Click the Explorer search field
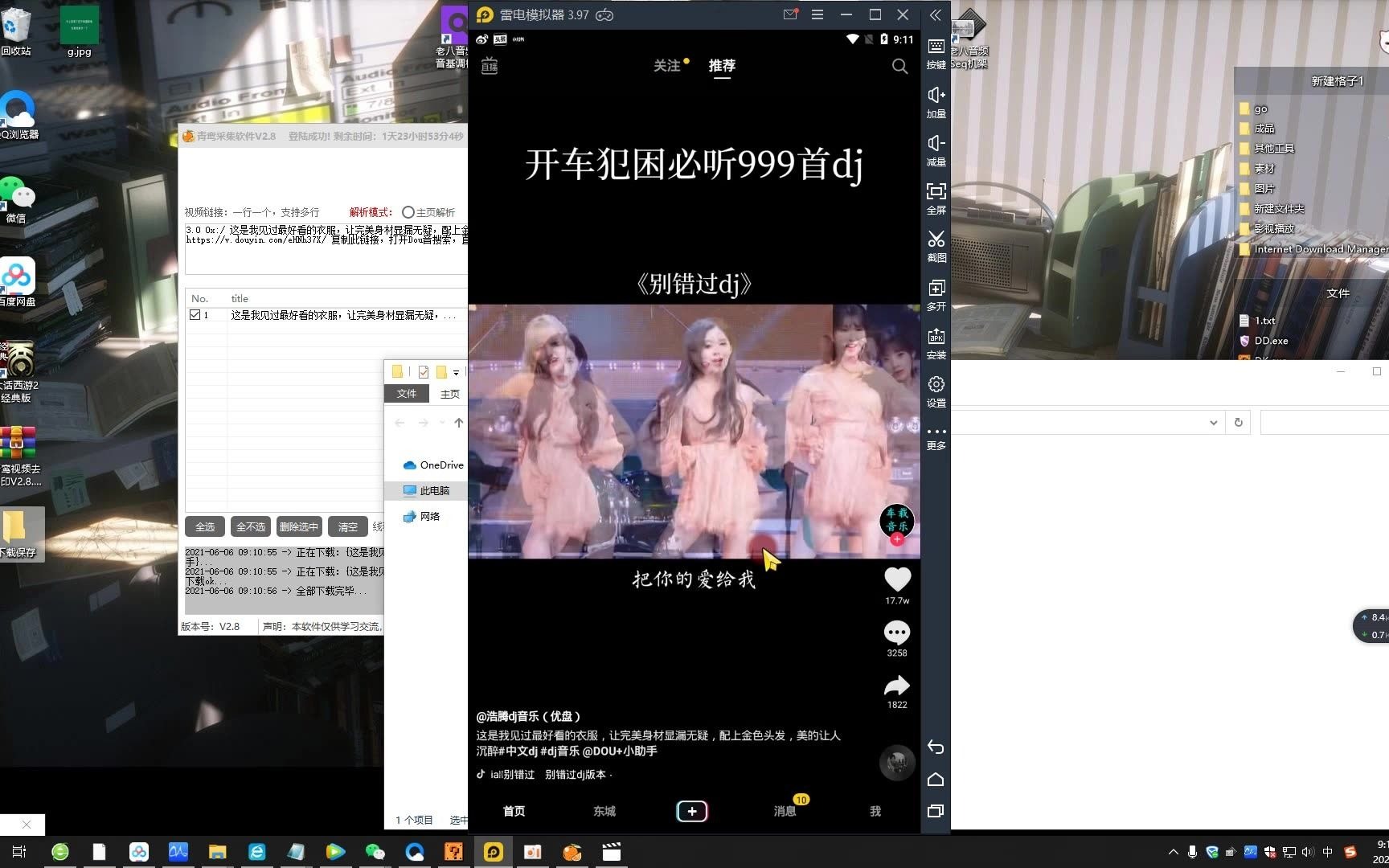 1324,423
